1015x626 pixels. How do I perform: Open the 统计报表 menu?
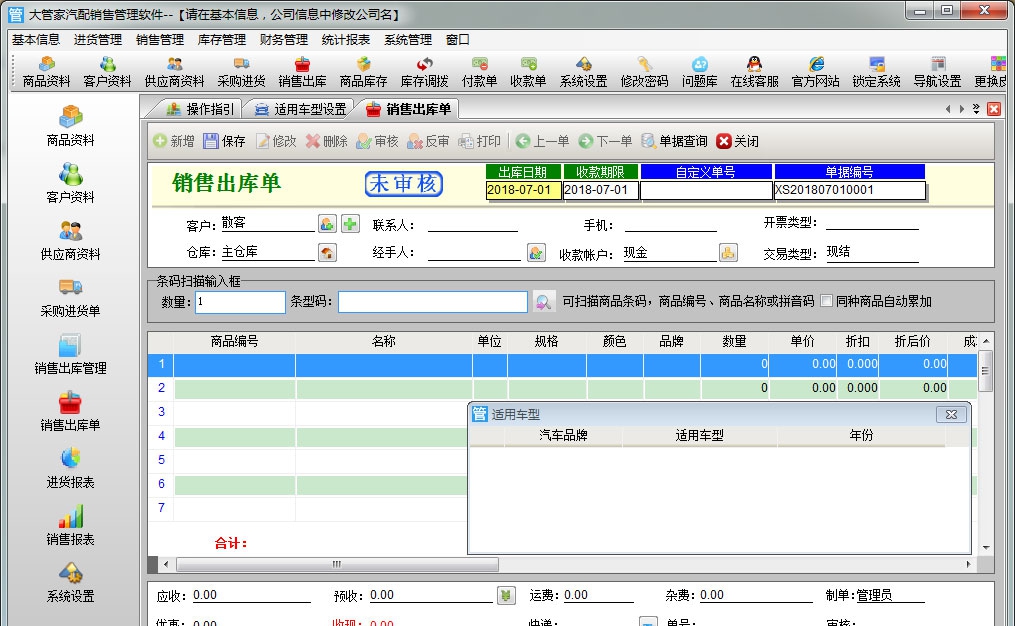point(344,40)
